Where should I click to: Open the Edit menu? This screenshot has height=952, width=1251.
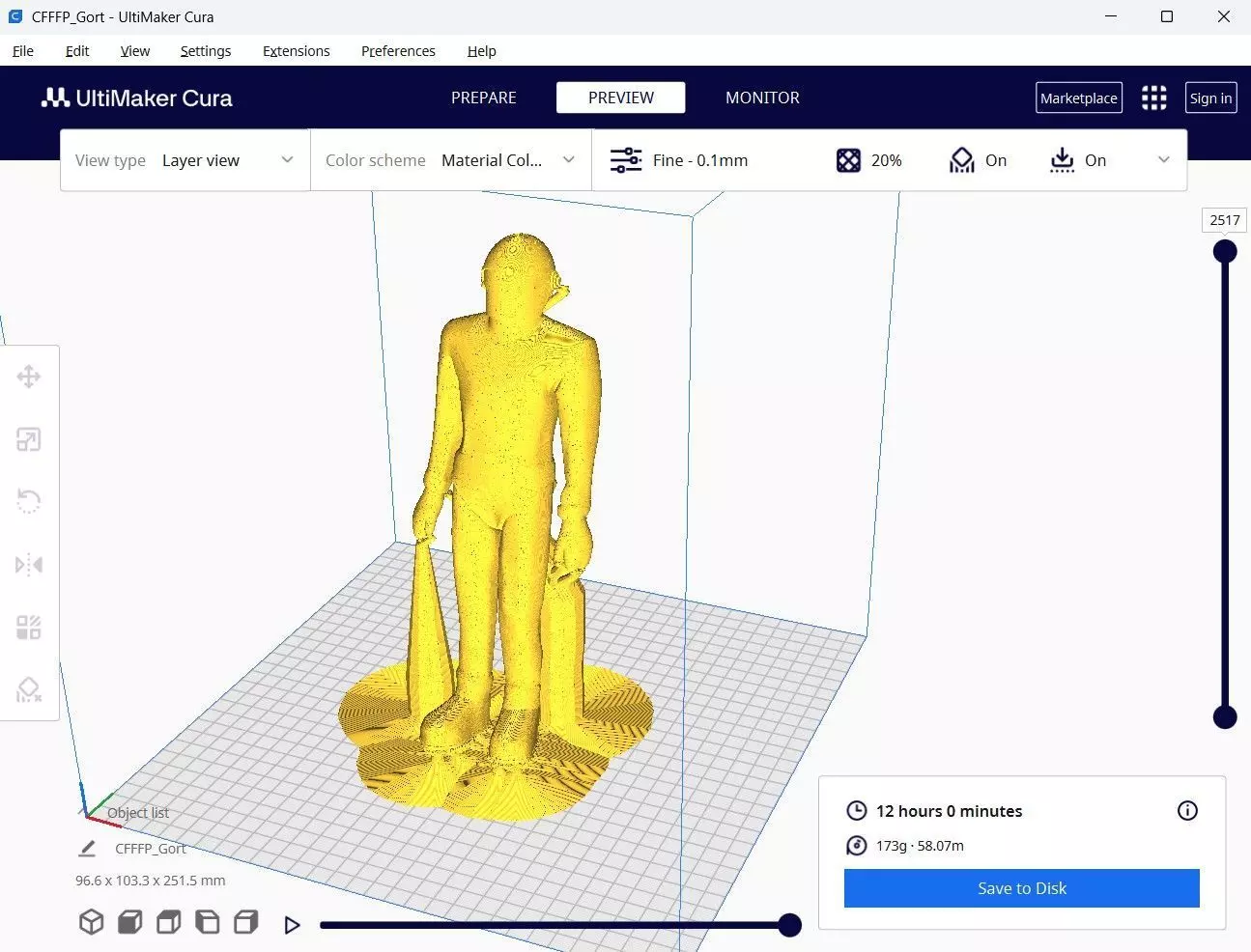pos(77,51)
